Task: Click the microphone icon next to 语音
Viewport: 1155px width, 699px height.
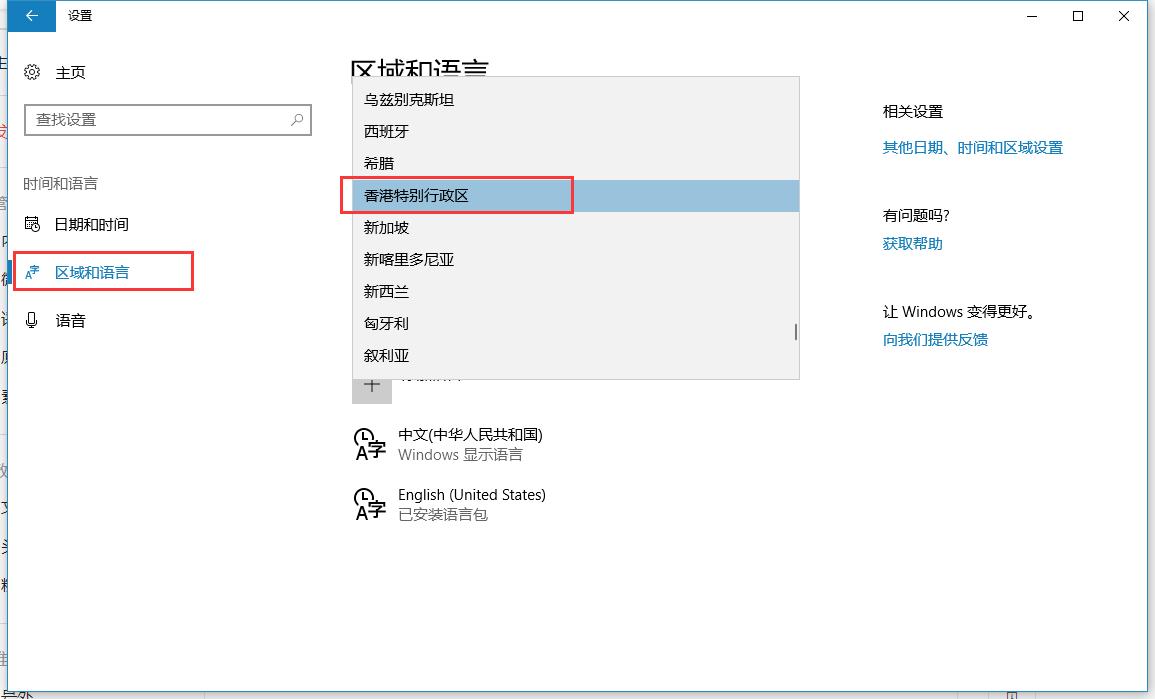Action: click(x=30, y=320)
